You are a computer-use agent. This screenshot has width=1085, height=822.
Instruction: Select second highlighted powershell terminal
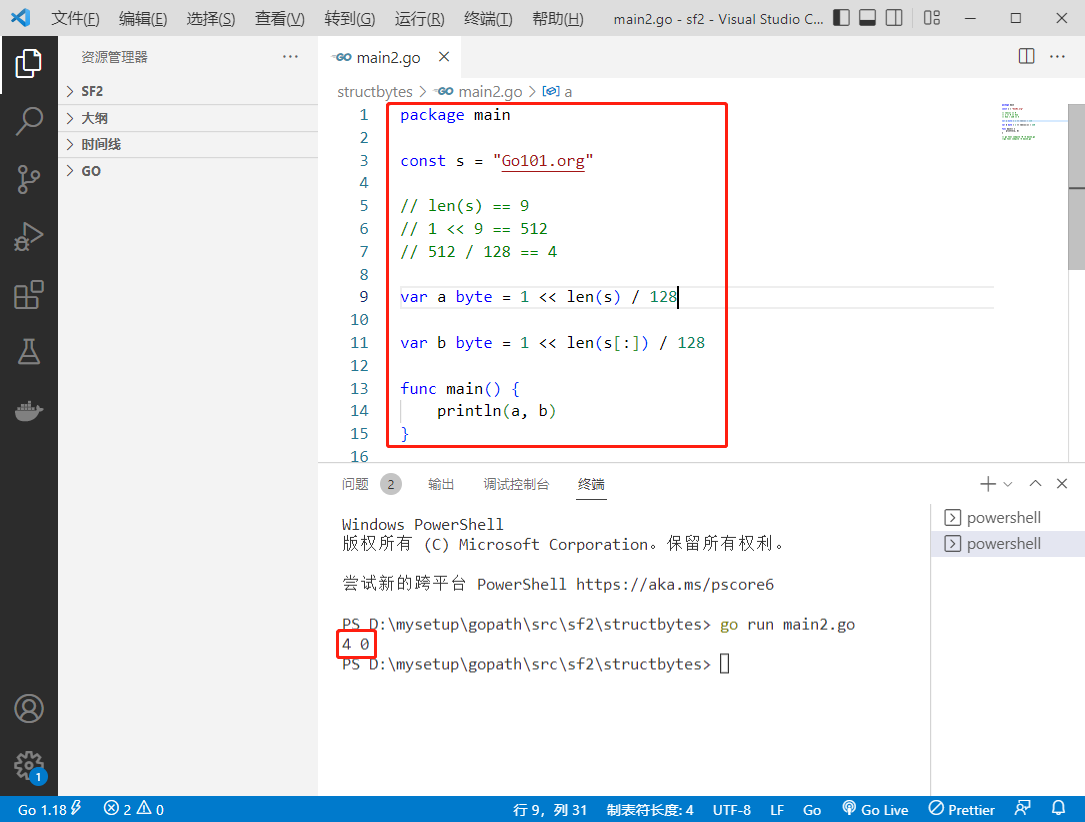1008,544
